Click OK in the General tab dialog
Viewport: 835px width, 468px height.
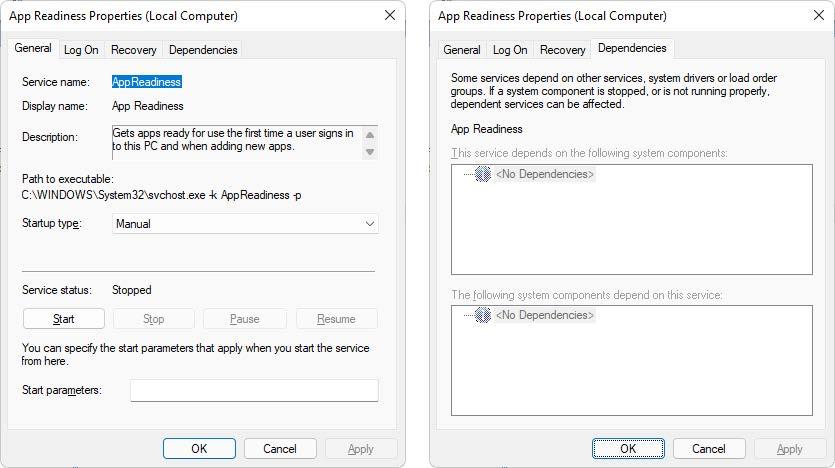[199, 449]
